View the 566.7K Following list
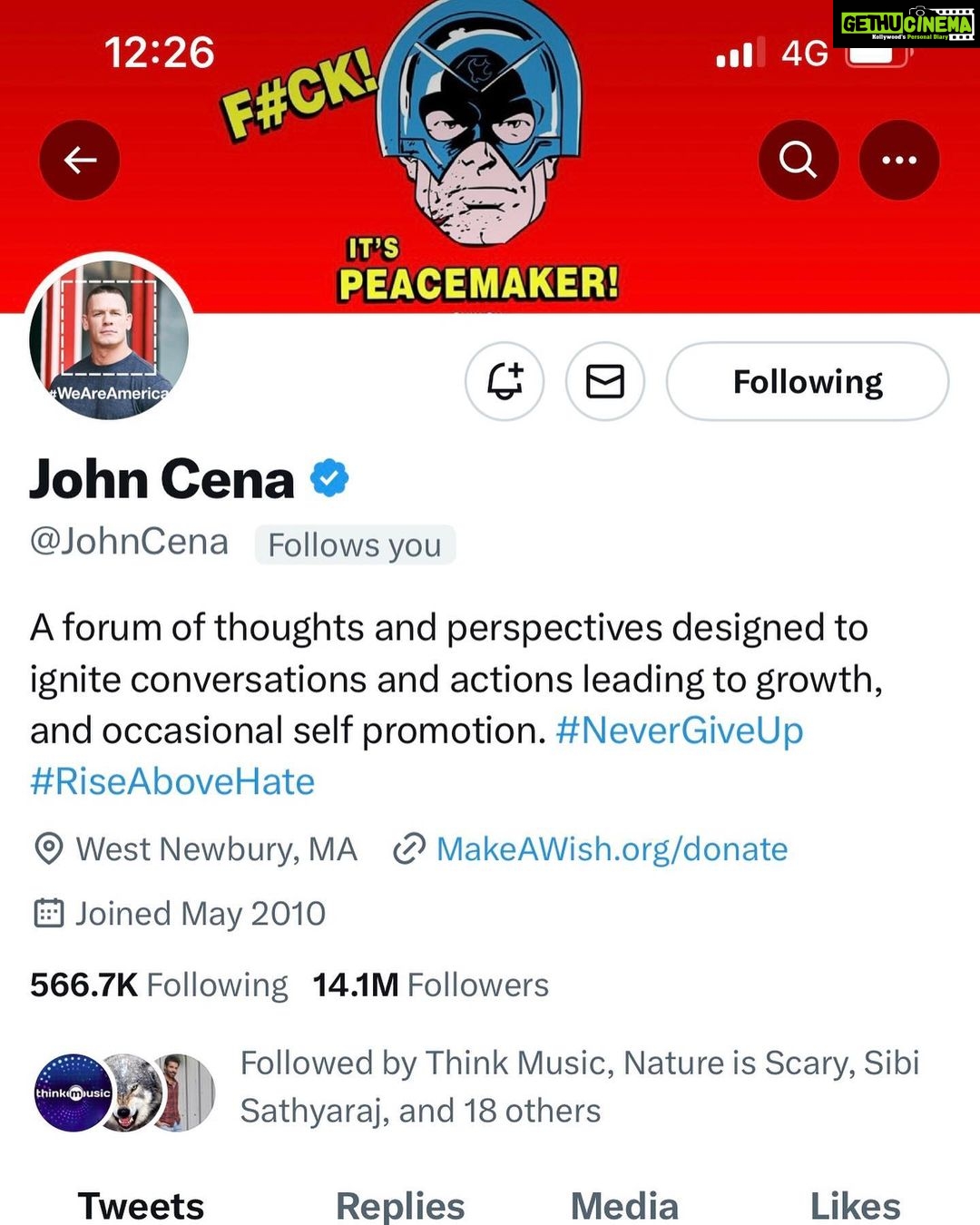This screenshot has width=980, height=1225. point(159,985)
